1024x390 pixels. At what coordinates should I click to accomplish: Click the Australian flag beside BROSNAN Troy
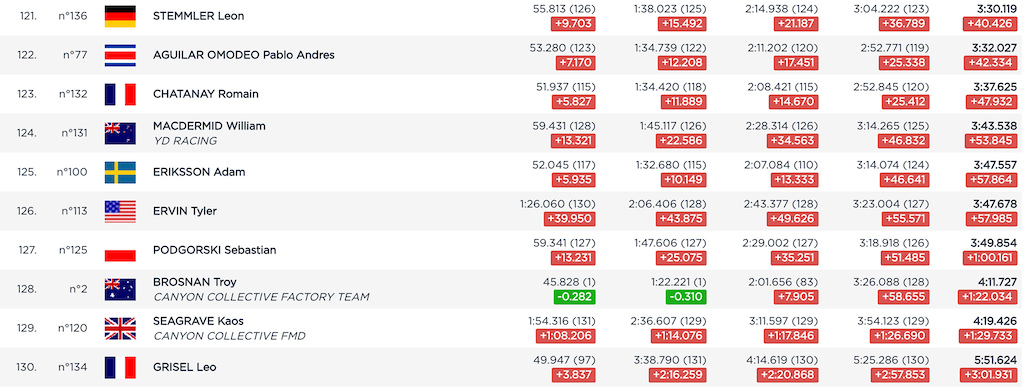(x=120, y=289)
